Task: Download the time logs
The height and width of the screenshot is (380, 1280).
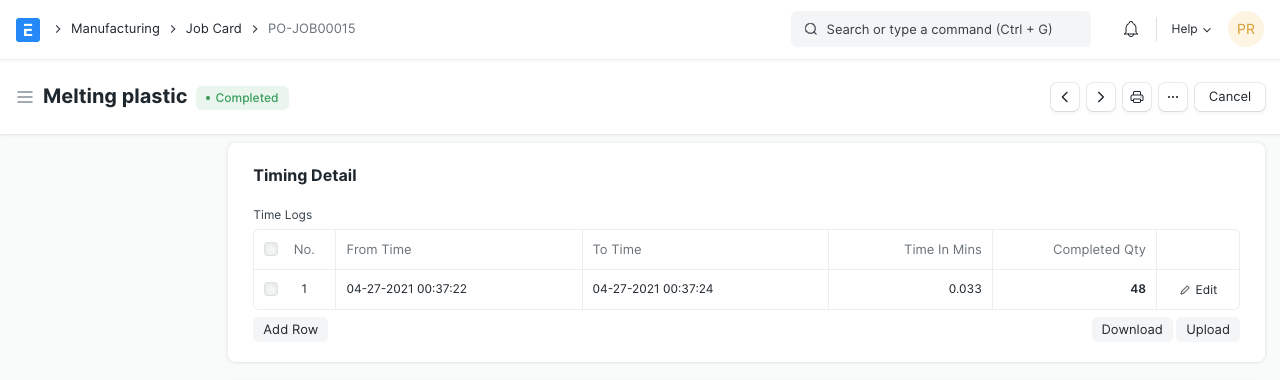Action: click(x=1132, y=329)
